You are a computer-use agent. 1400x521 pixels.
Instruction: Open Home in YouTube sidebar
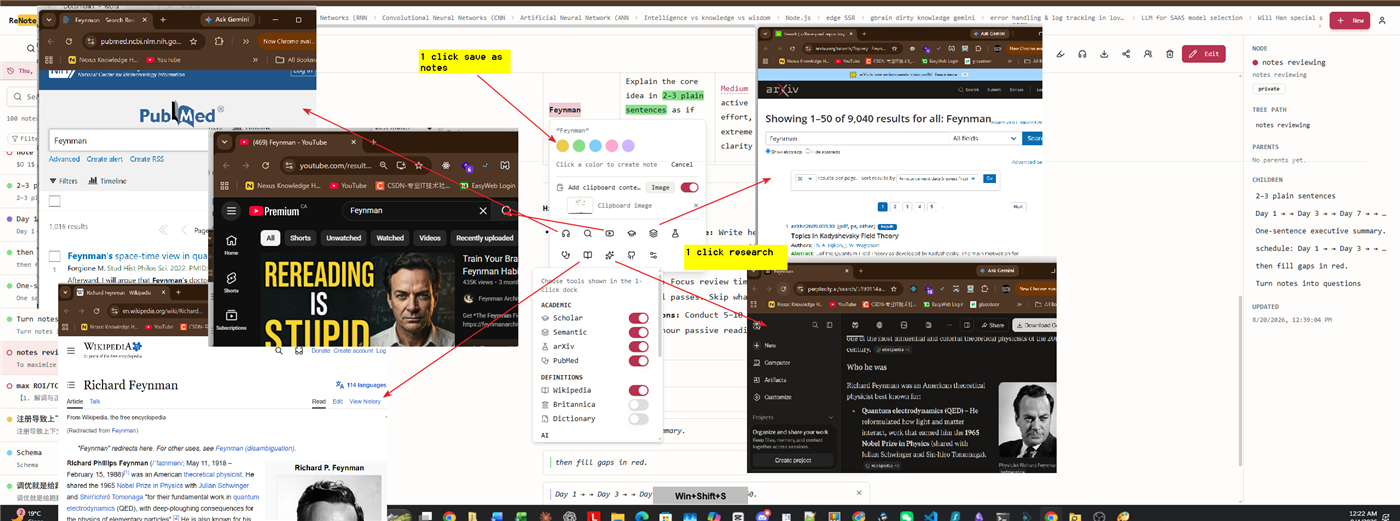point(231,244)
